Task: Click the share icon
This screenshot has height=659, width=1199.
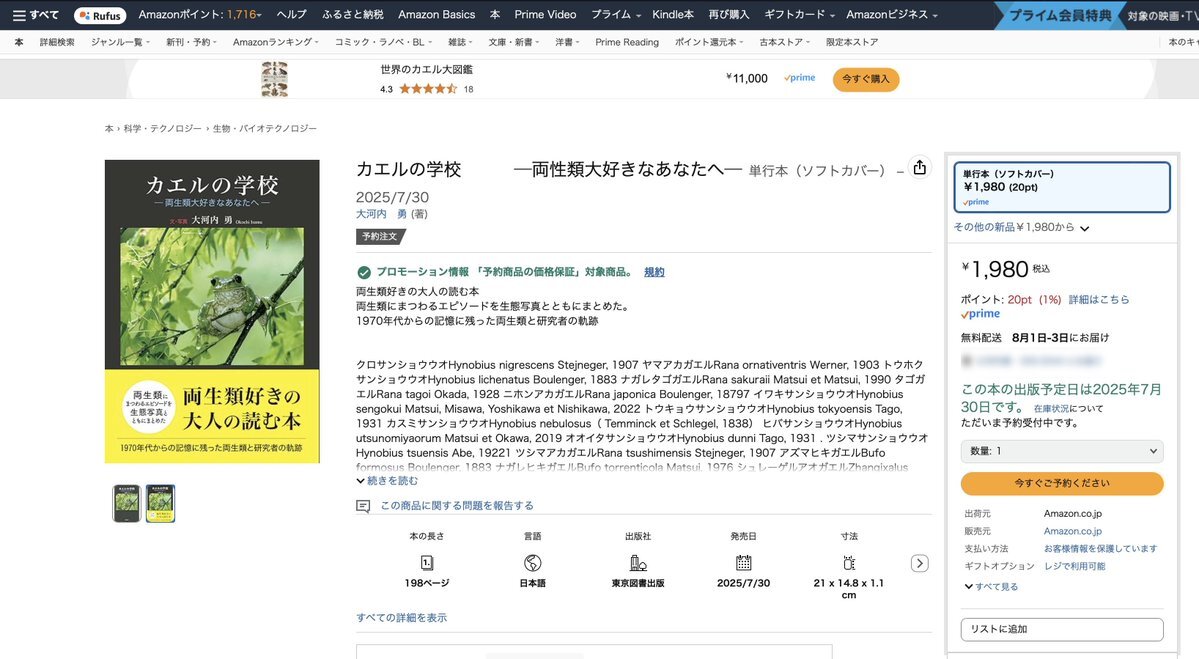Action: tap(919, 167)
